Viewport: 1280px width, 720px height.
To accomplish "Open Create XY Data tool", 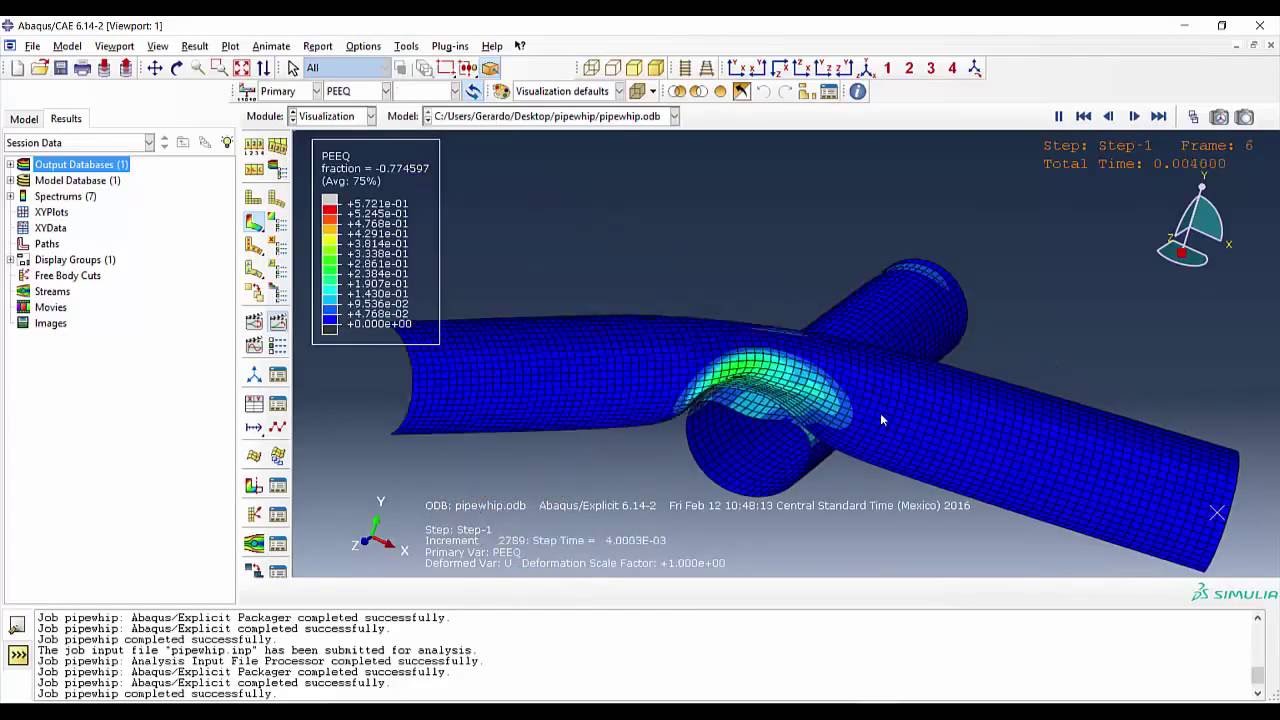I will click(254, 403).
